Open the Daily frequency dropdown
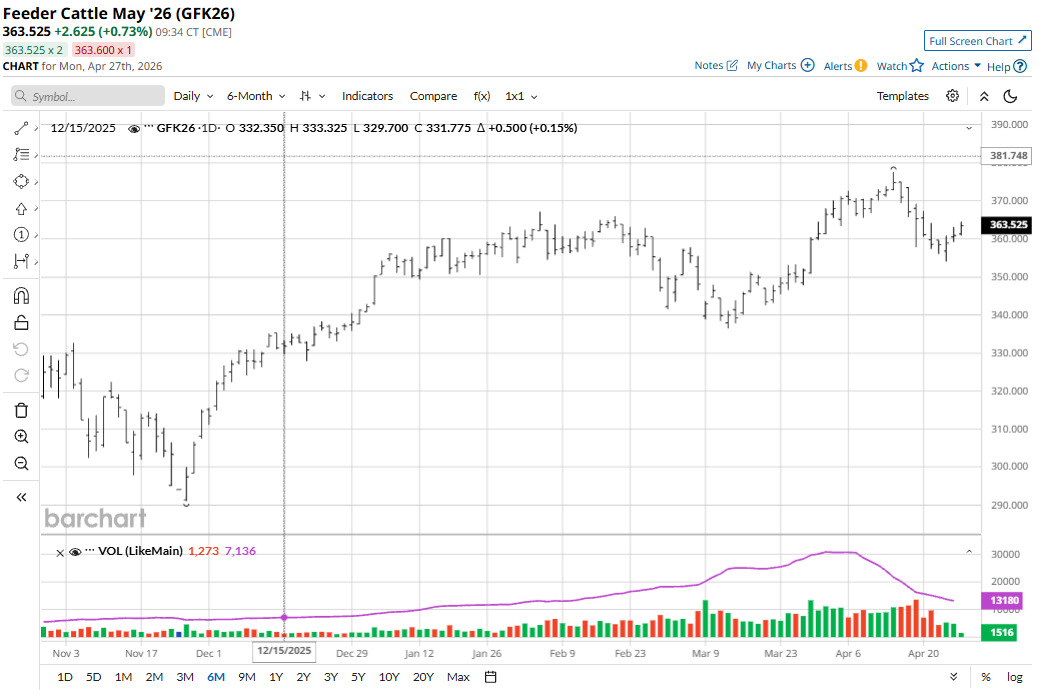The width and height of the screenshot is (1049, 697). (x=193, y=96)
